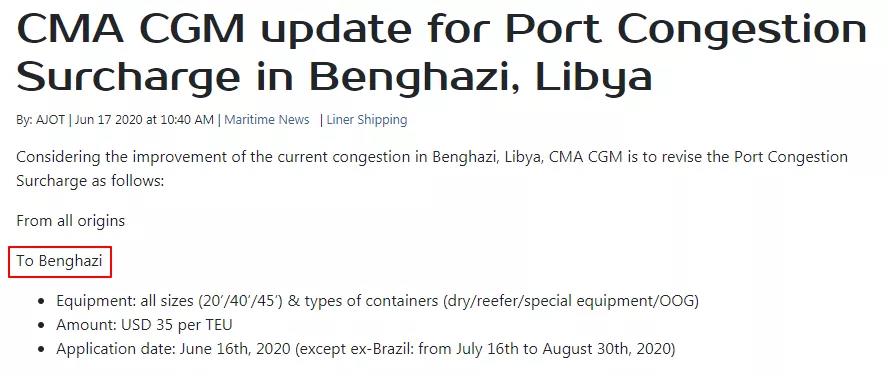Click the 'From all origins' line

(70, 220)
